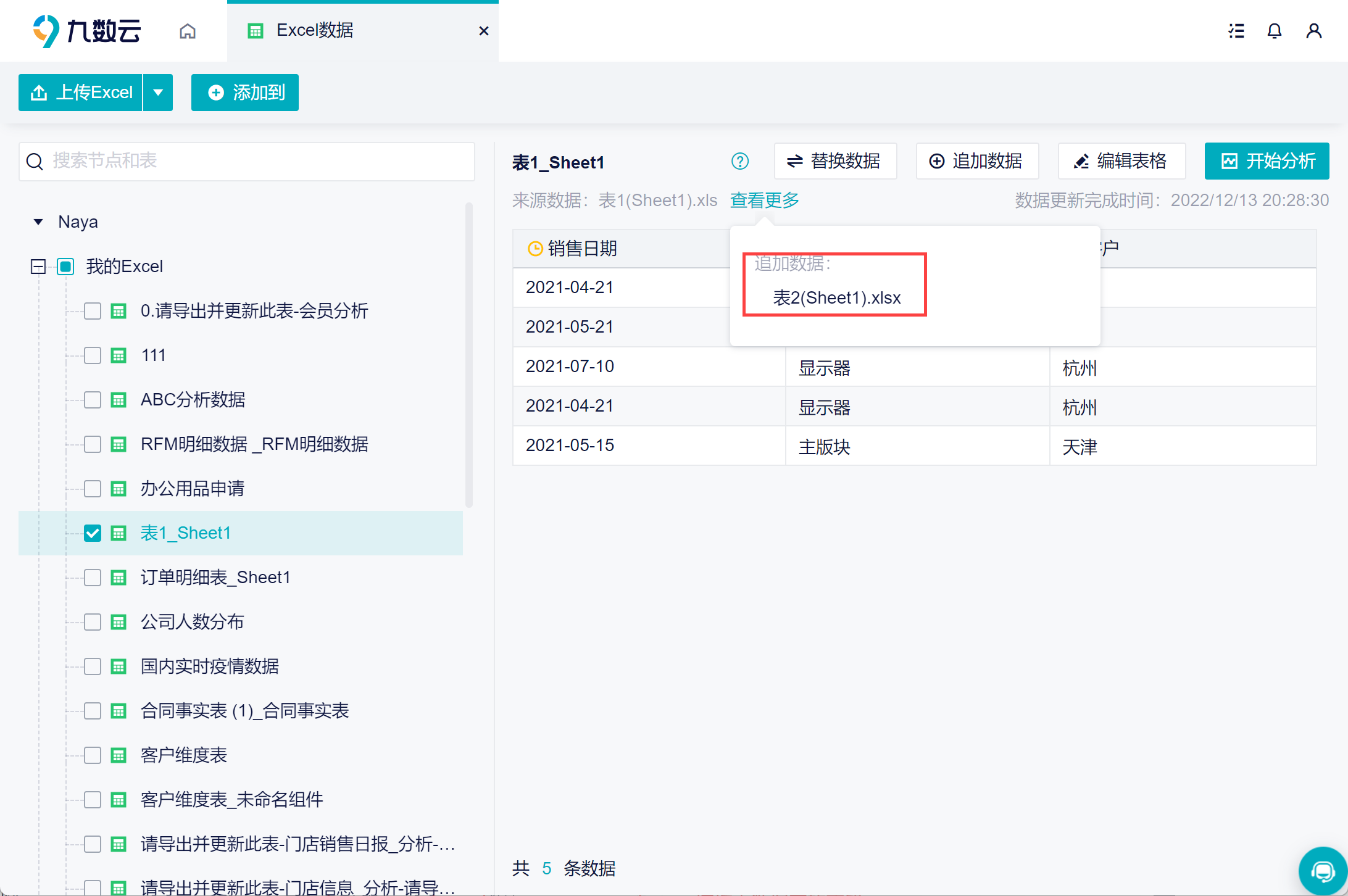This screenshot has width=1348, height=896.
Task: Select 订单明细表_Sheet1 in the tree
Action: [x=215, y=578]
